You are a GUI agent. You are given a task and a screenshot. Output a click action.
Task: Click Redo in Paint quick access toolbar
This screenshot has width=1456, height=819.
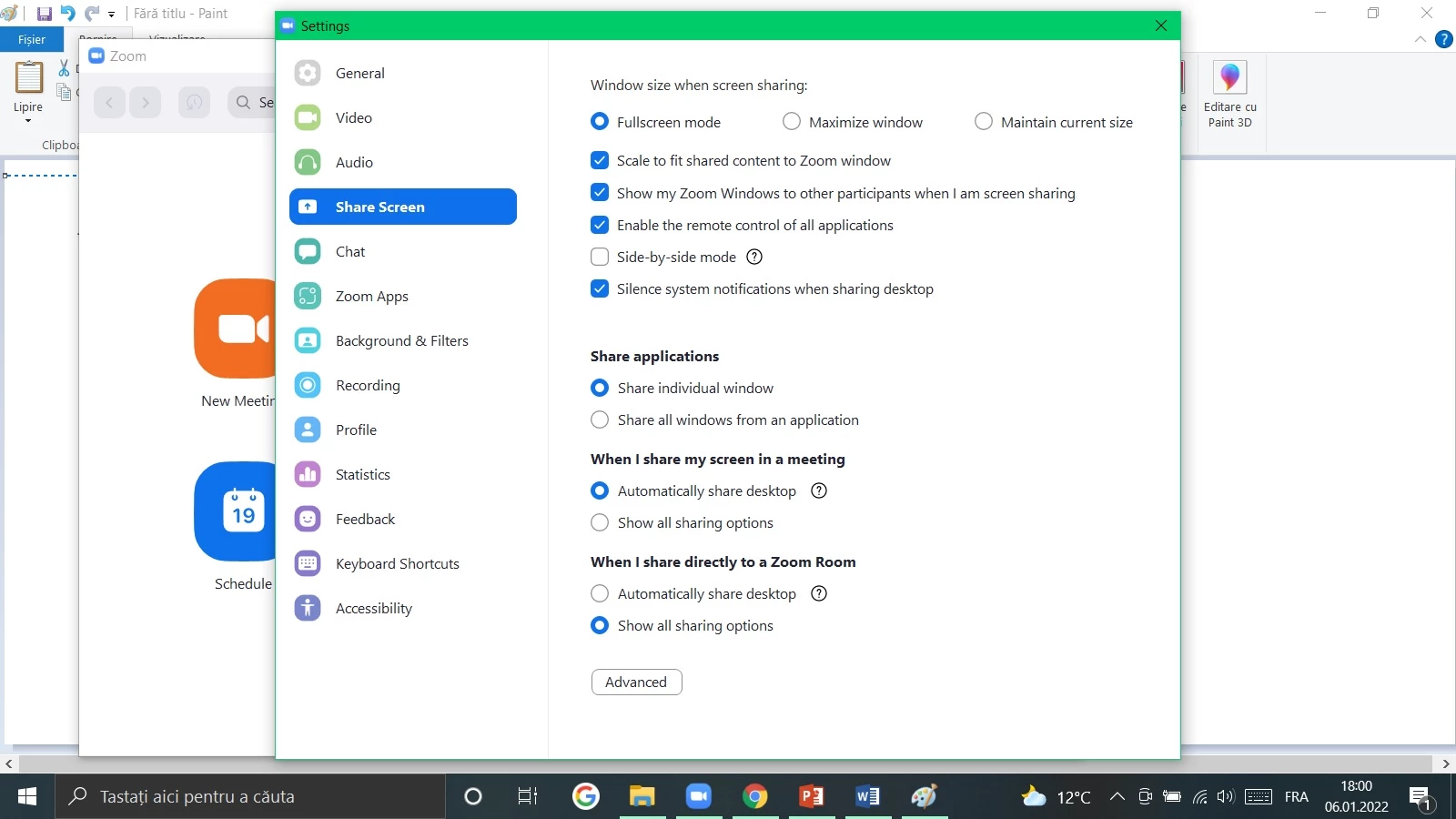click(91, 14)
